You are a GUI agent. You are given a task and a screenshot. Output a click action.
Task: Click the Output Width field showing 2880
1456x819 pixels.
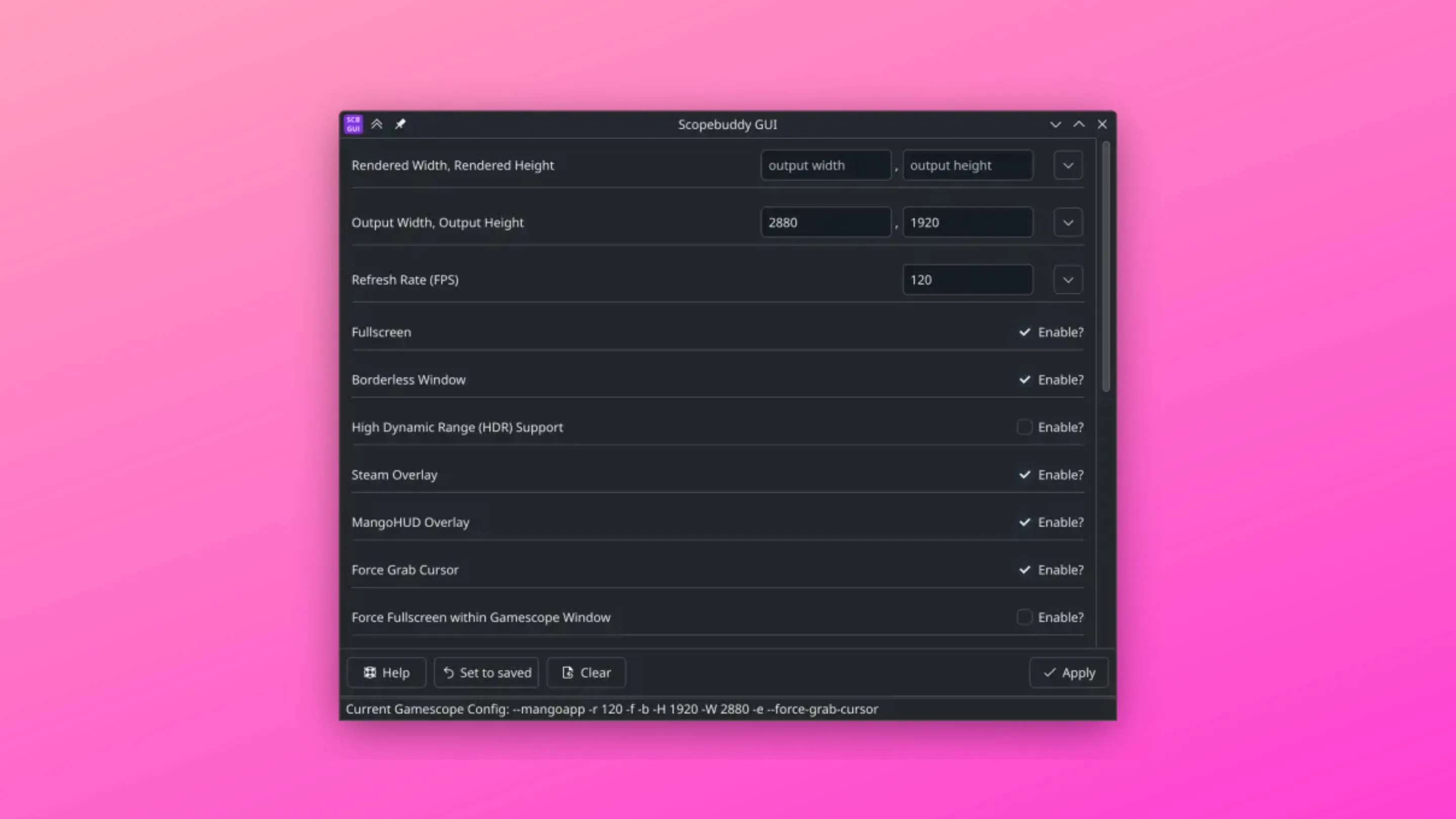826,222
